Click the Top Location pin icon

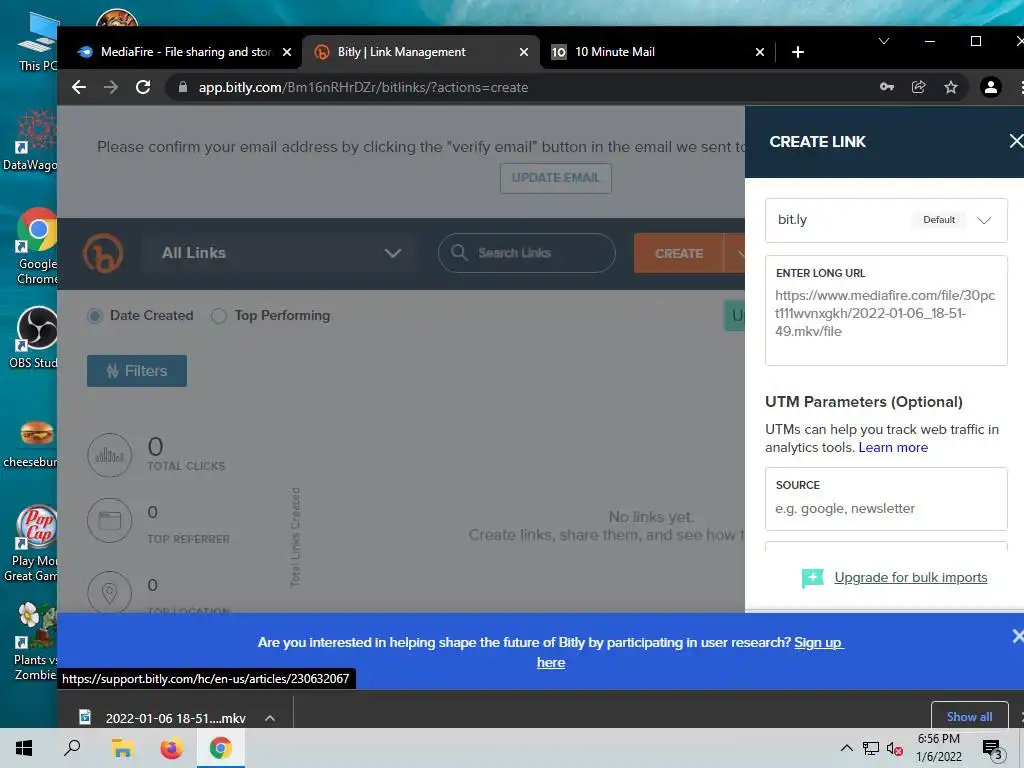click(x=110, y=592)
